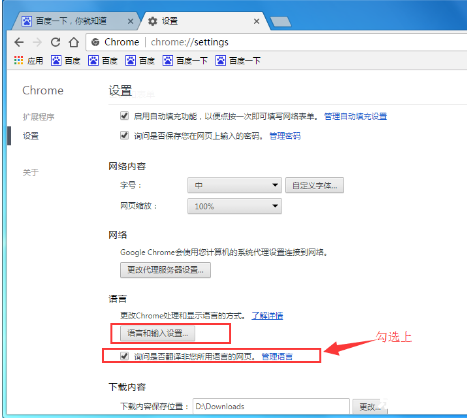Screen dimensions: 467x418
Task: Expand the 字号 font size dropdown
Action: [234, 185]
